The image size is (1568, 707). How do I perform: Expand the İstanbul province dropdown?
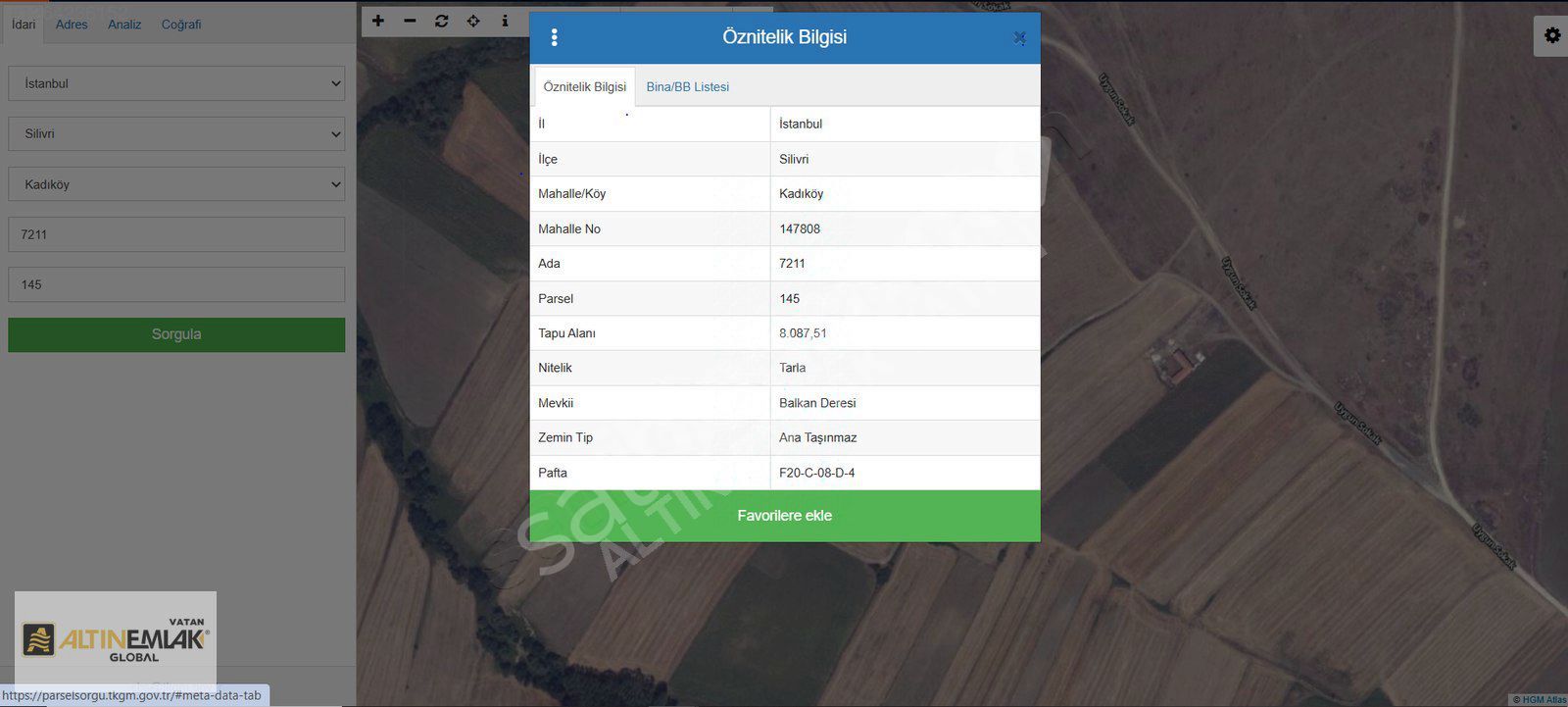(x=176, y=83)
